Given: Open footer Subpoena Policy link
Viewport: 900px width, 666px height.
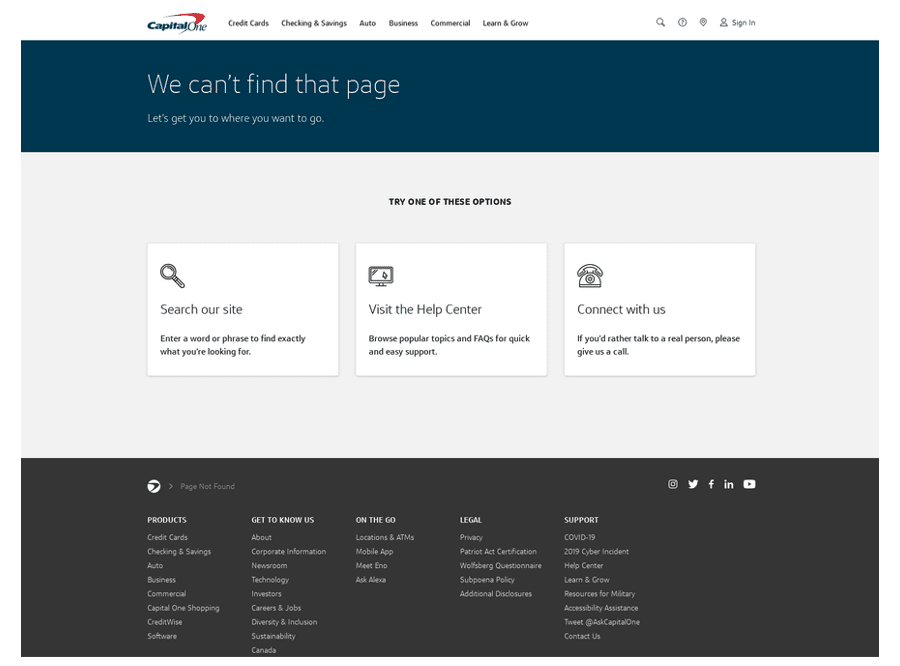Looking at the screenshot, I should click(487, 580).
